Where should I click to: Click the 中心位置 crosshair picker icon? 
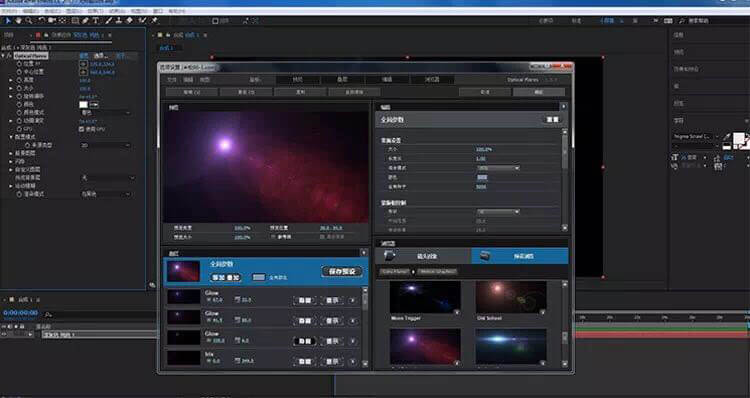[84, 72]
